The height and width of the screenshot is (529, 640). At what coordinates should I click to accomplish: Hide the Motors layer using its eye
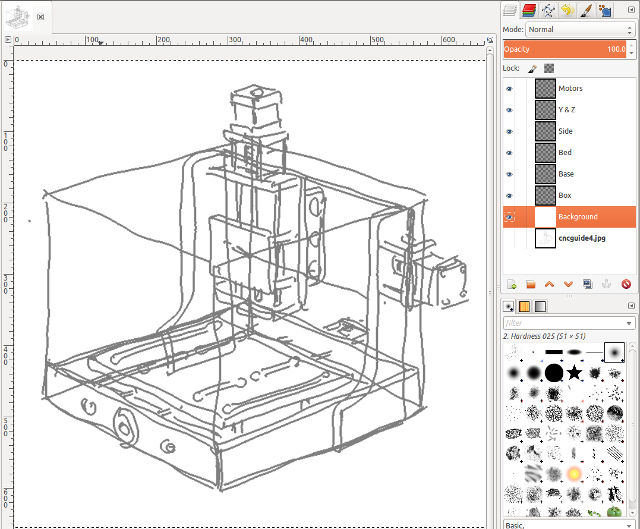point(509,89)
